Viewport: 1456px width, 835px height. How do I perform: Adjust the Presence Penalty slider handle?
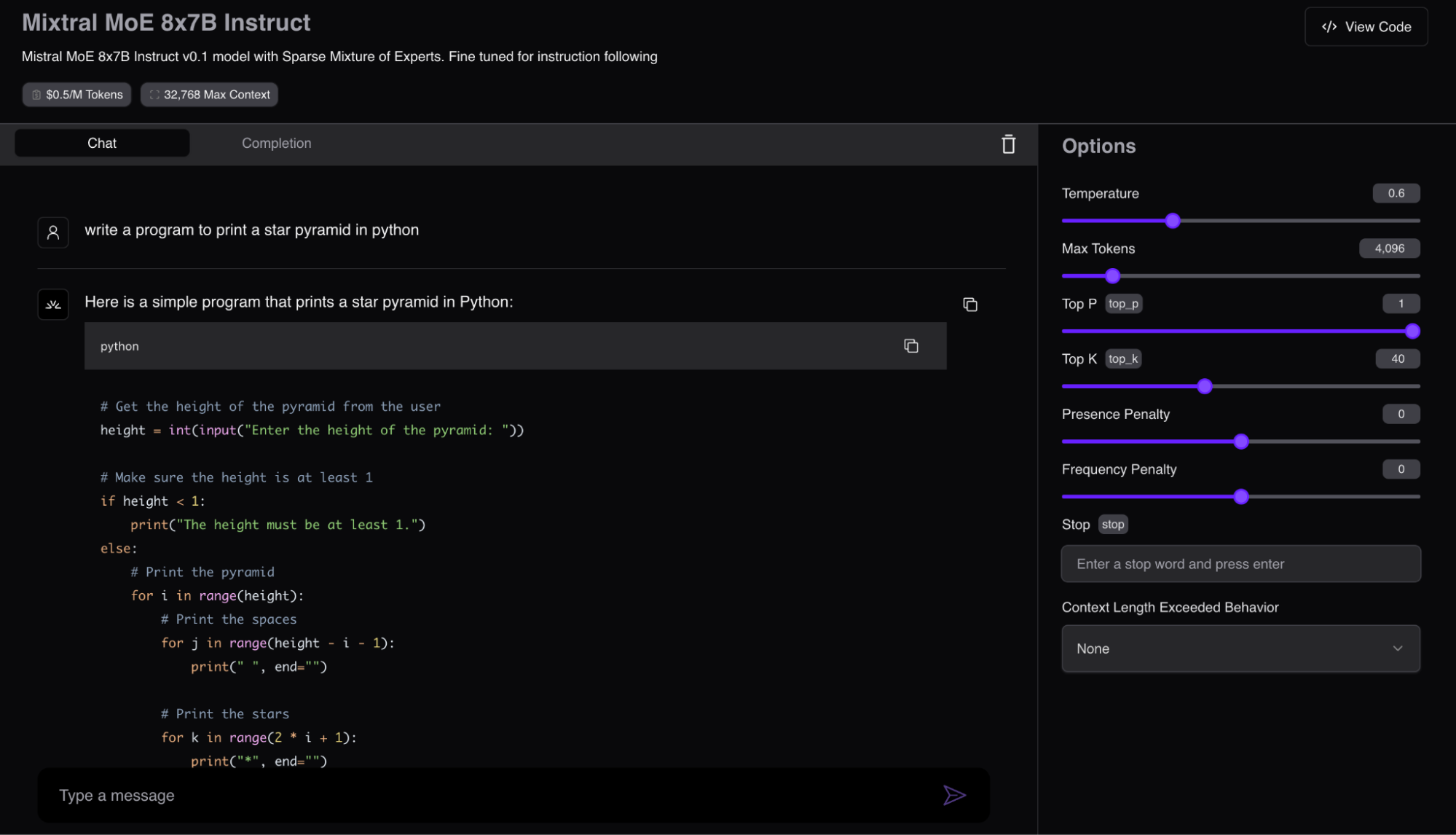point(1241,442)
